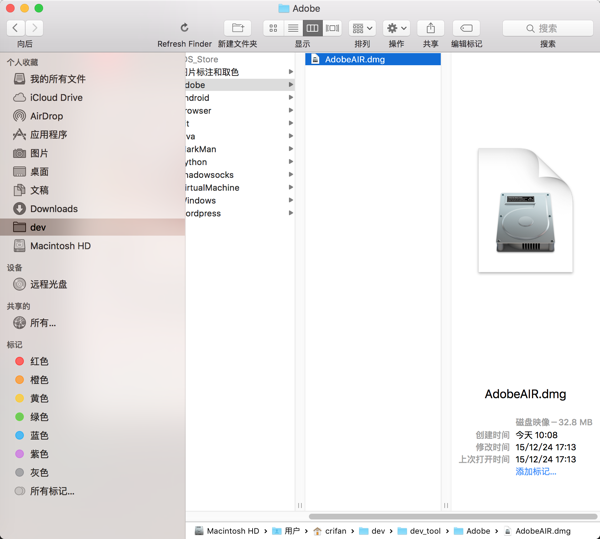Open Downloads in sidebar
600x539 pixels.
pyautogui.click(x=92, y=209)
